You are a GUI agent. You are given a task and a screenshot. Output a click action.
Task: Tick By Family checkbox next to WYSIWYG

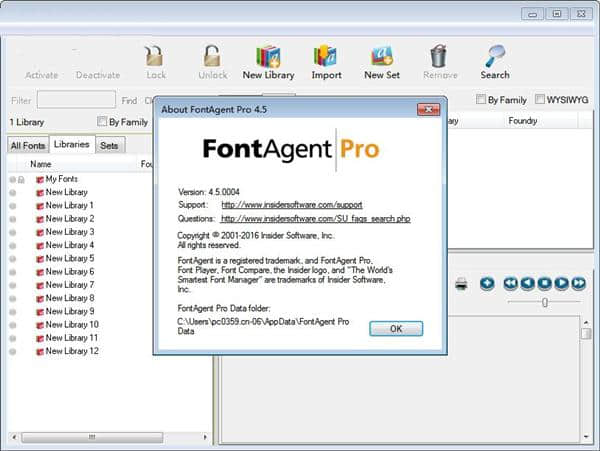(481, 100)
